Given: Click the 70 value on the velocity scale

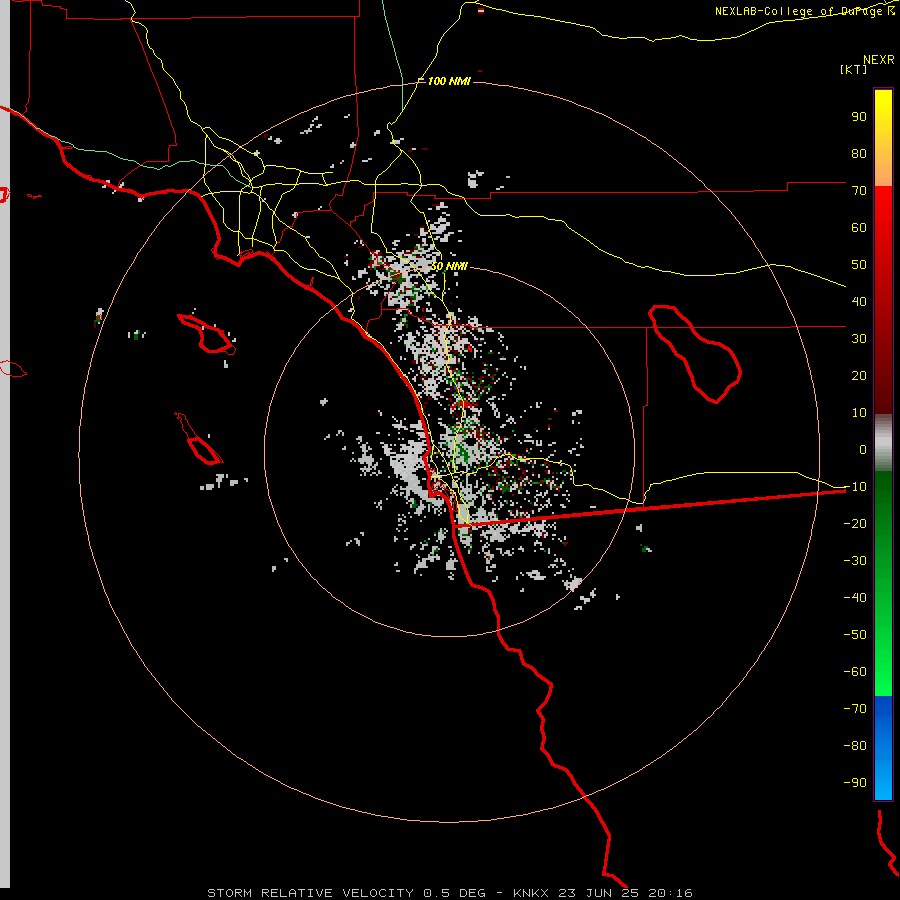Looking at the screenshot, I should tap(859, 191).
